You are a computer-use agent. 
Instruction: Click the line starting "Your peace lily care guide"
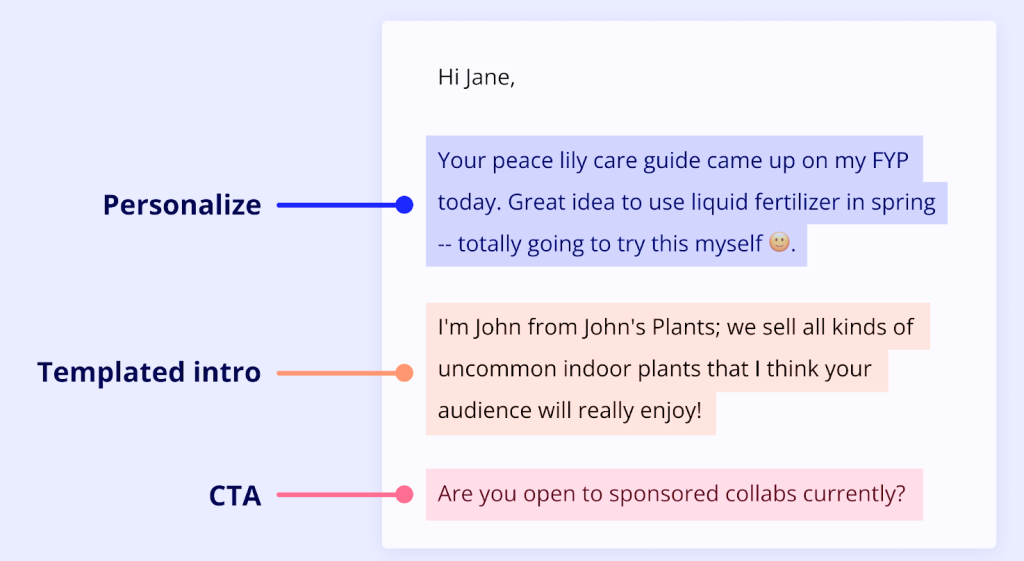680,161
